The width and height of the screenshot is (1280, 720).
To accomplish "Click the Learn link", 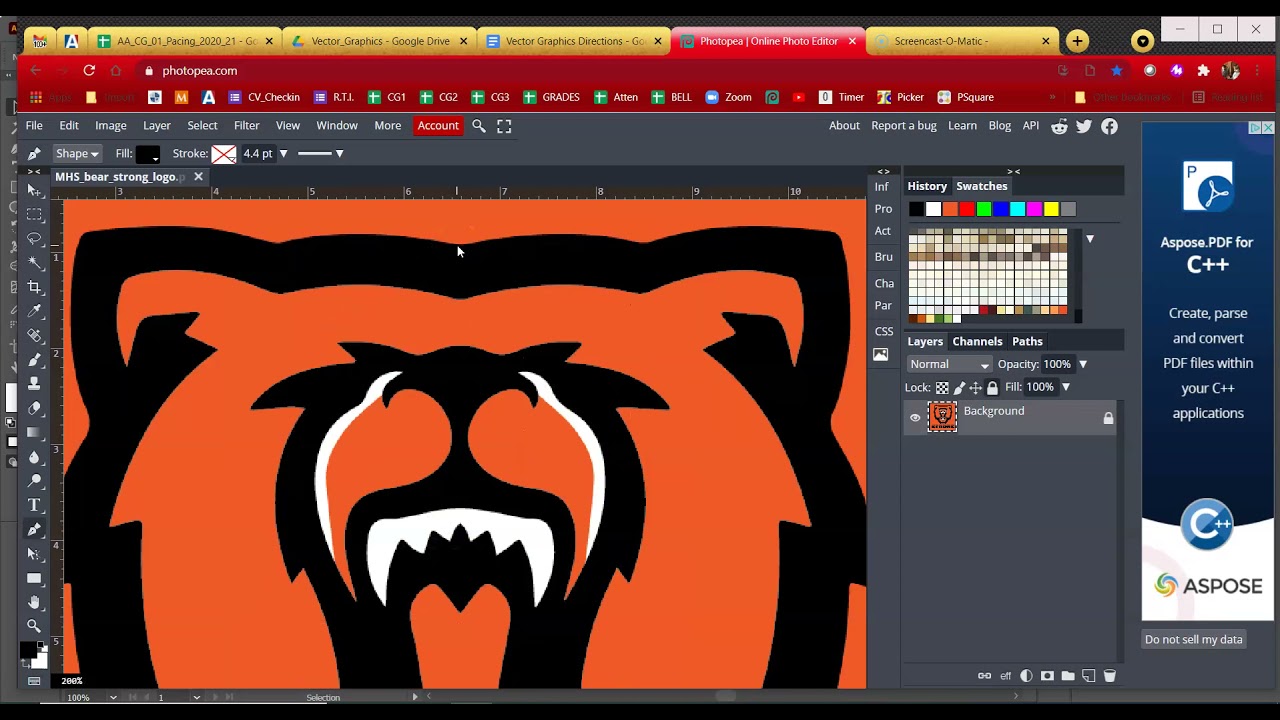I will (x=962, y=126).
